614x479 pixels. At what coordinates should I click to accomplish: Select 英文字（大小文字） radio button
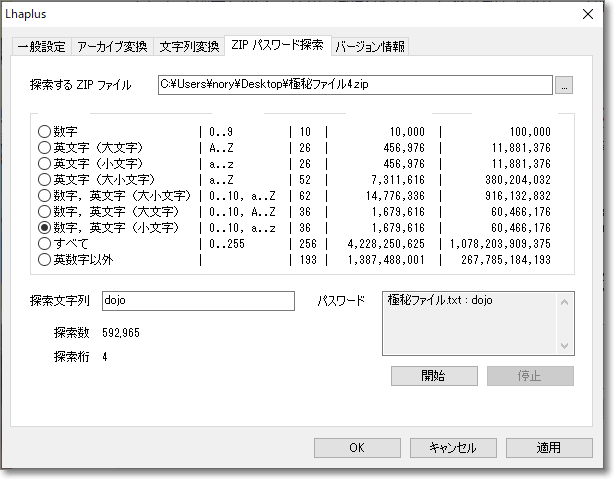coord(44,179)
